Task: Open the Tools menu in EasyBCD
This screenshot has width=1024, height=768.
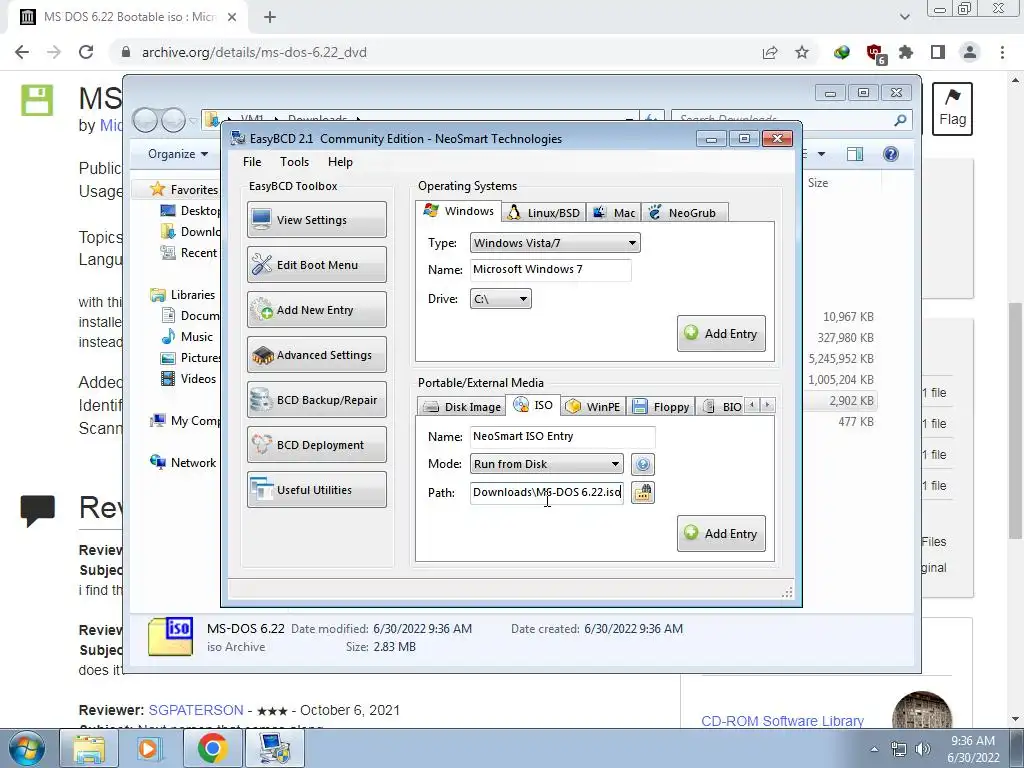Action: tap(295, 161)
